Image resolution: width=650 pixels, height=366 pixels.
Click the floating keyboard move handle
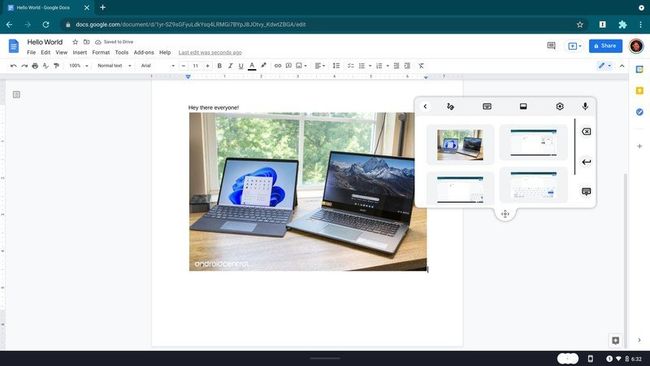(x=505, y=214)
